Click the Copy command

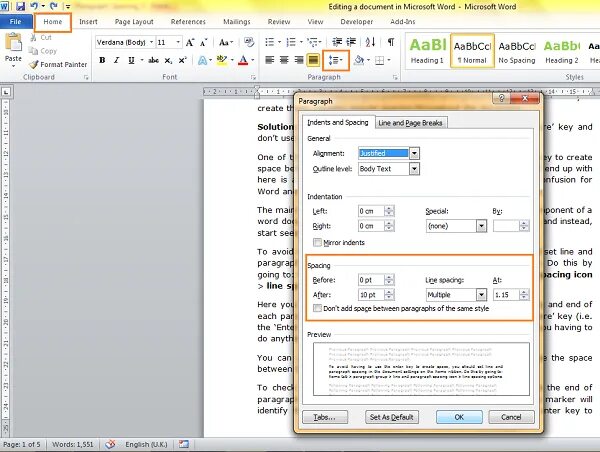tap(43, 51)
